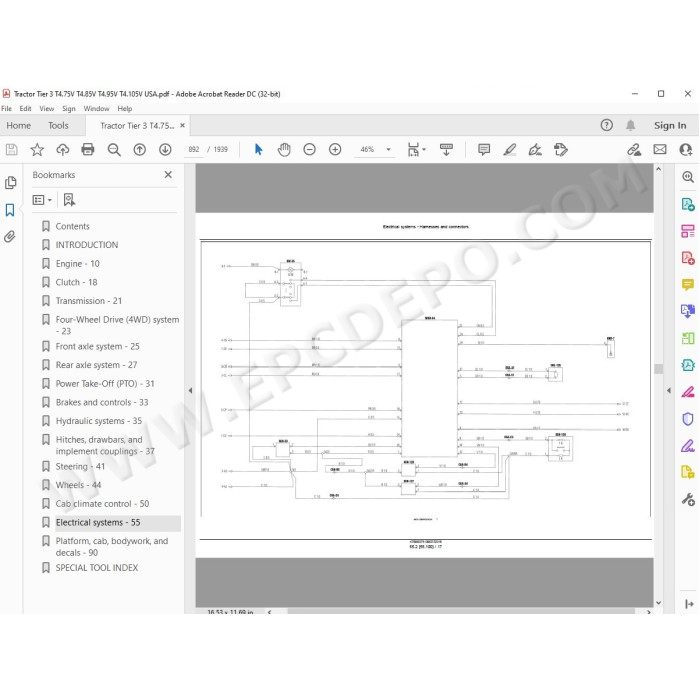
Task: Share a link to the file
Action: [634, 150]
